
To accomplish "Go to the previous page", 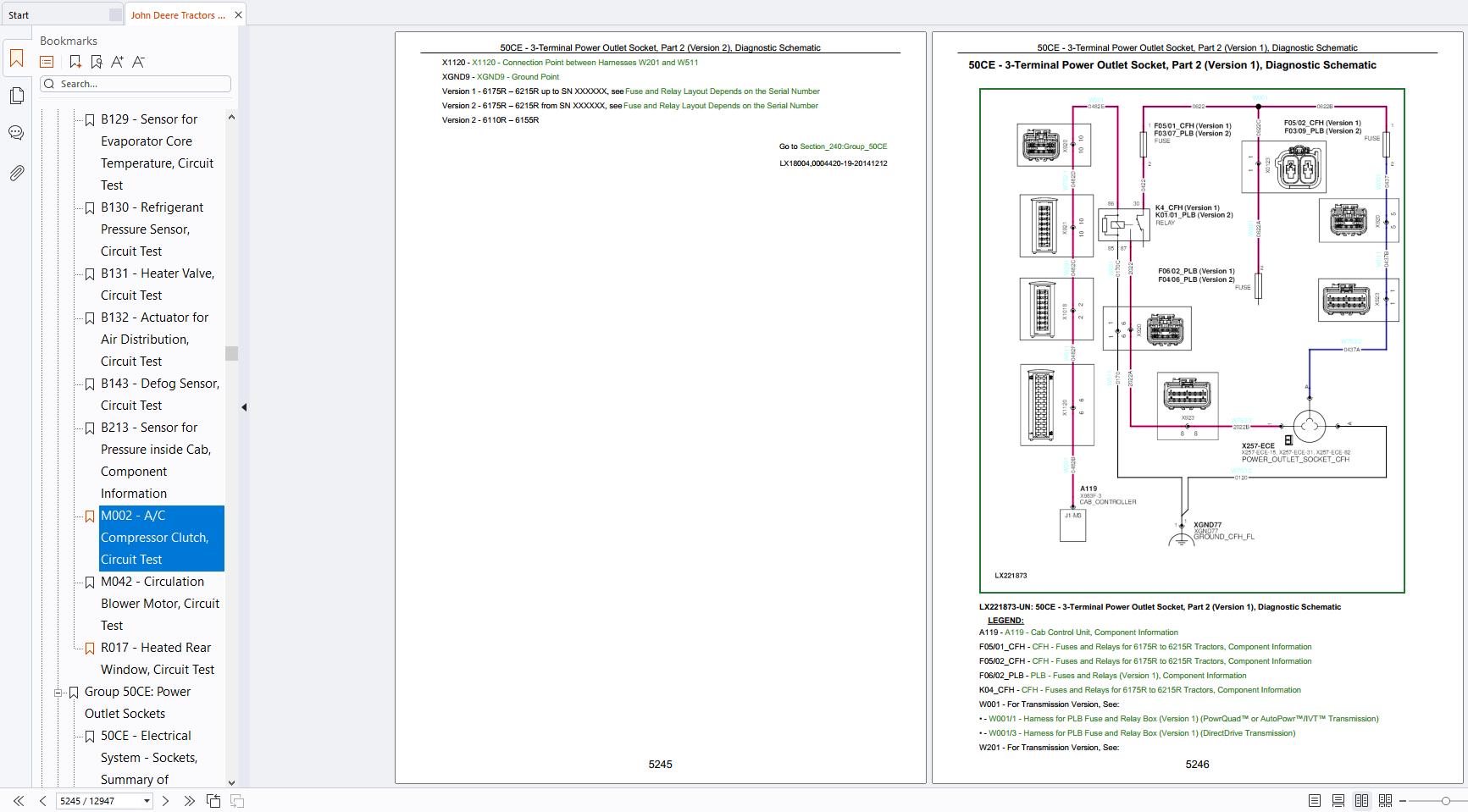I will pyautogui.click(x=42, y=801).
